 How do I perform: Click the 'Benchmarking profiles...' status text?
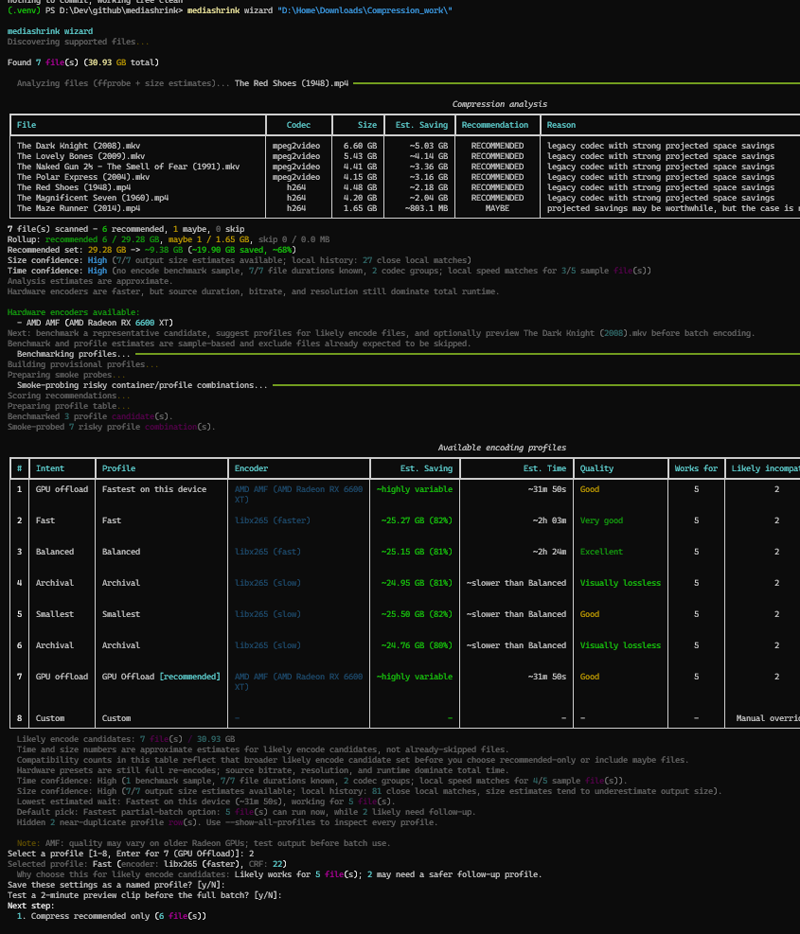coord(73,354)
